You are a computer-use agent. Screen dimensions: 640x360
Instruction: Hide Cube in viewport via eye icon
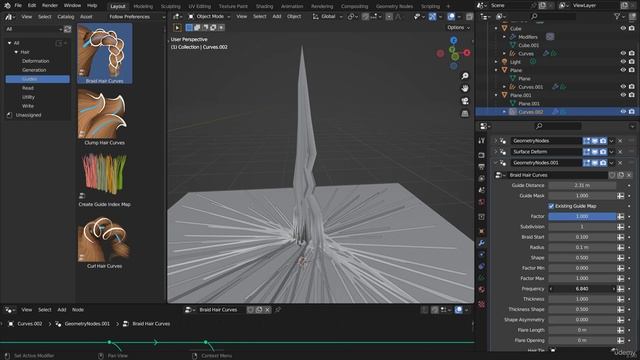click(x=623, y=29)
